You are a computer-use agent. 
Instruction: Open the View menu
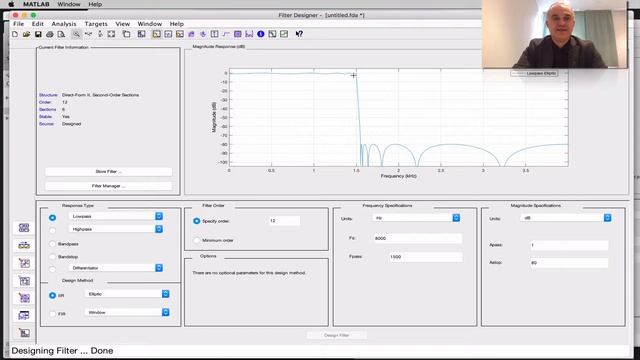point(122,24)
